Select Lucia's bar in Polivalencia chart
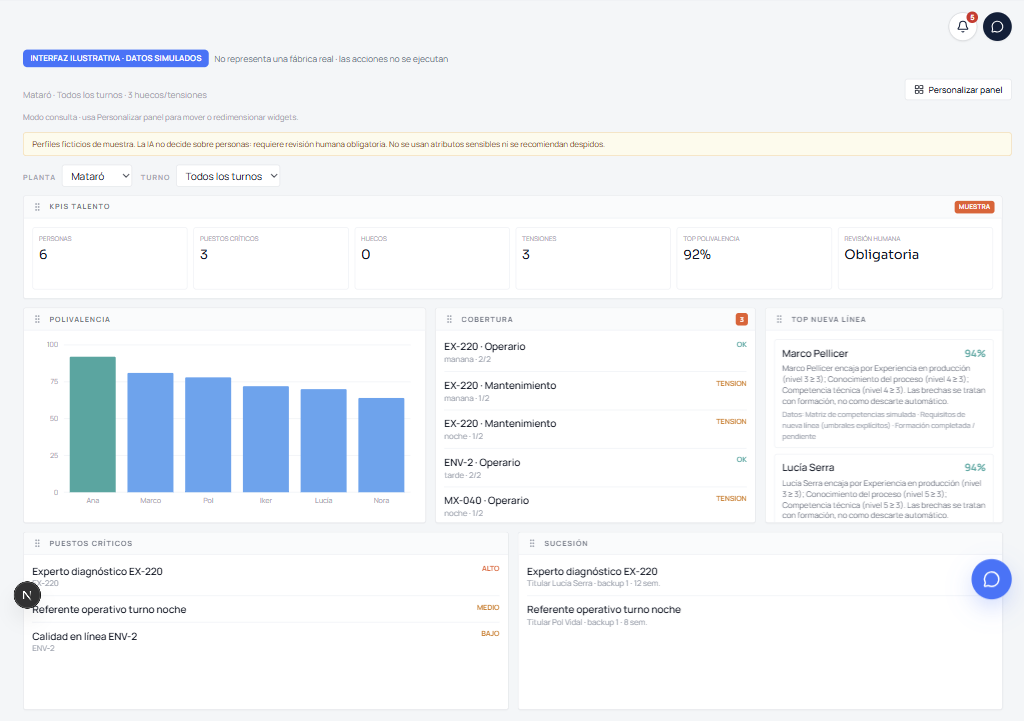The width and height of the screenshot is (1024, 721). pyautogui.click(x=323, y=440)
